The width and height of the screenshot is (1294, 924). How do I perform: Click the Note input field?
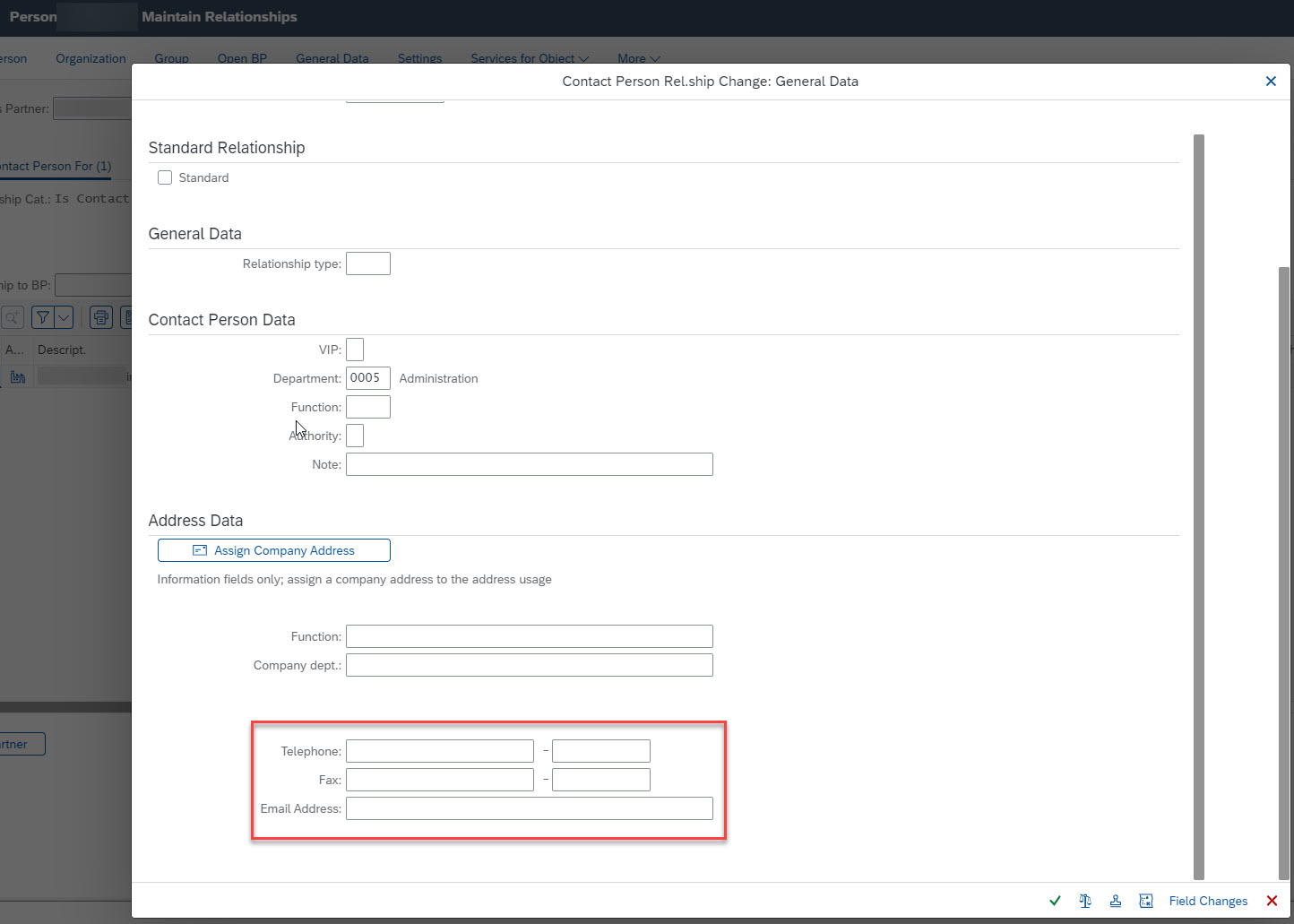click(x=530, y=464)
